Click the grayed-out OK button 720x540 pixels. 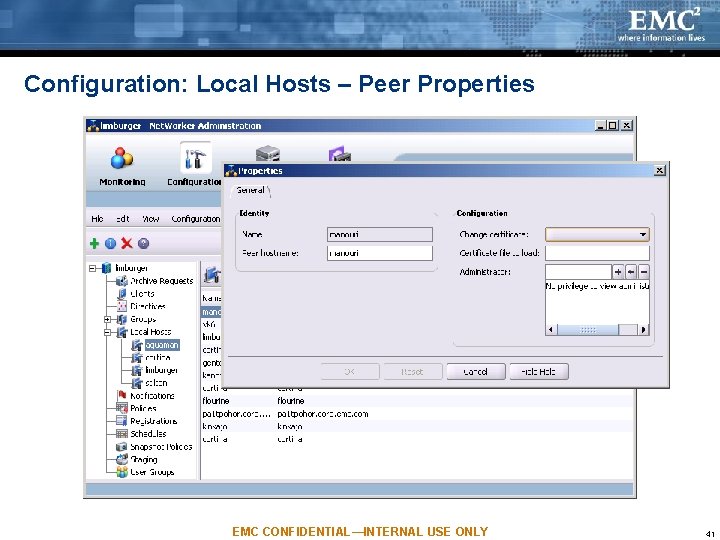(x=350, y=371)
